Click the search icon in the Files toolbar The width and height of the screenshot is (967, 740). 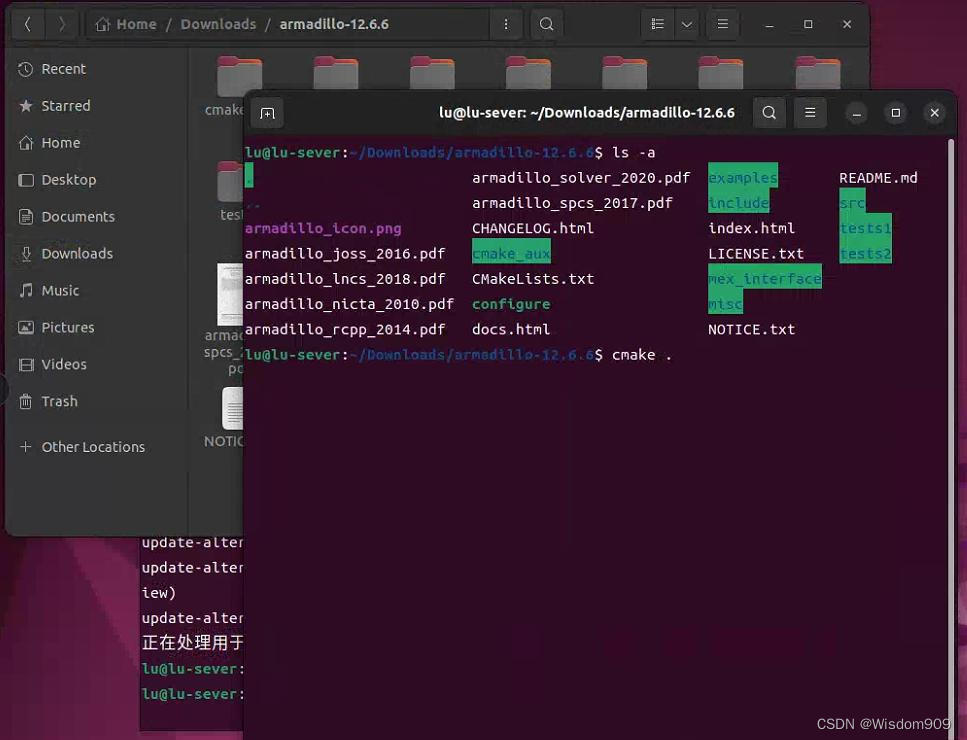(x=546, y=23)
